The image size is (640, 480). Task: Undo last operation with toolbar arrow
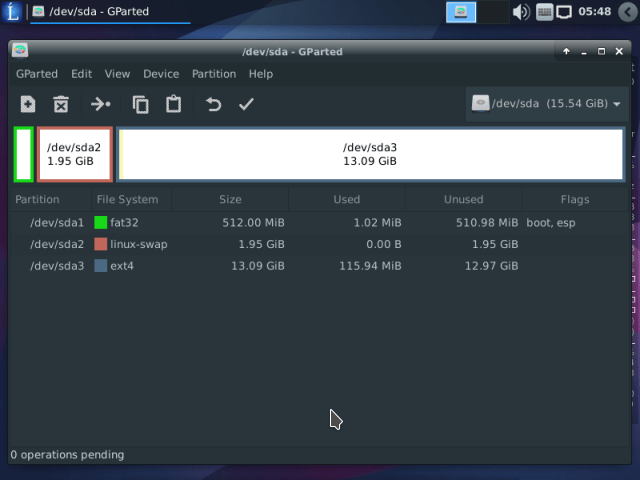click(x=213, y=104)
